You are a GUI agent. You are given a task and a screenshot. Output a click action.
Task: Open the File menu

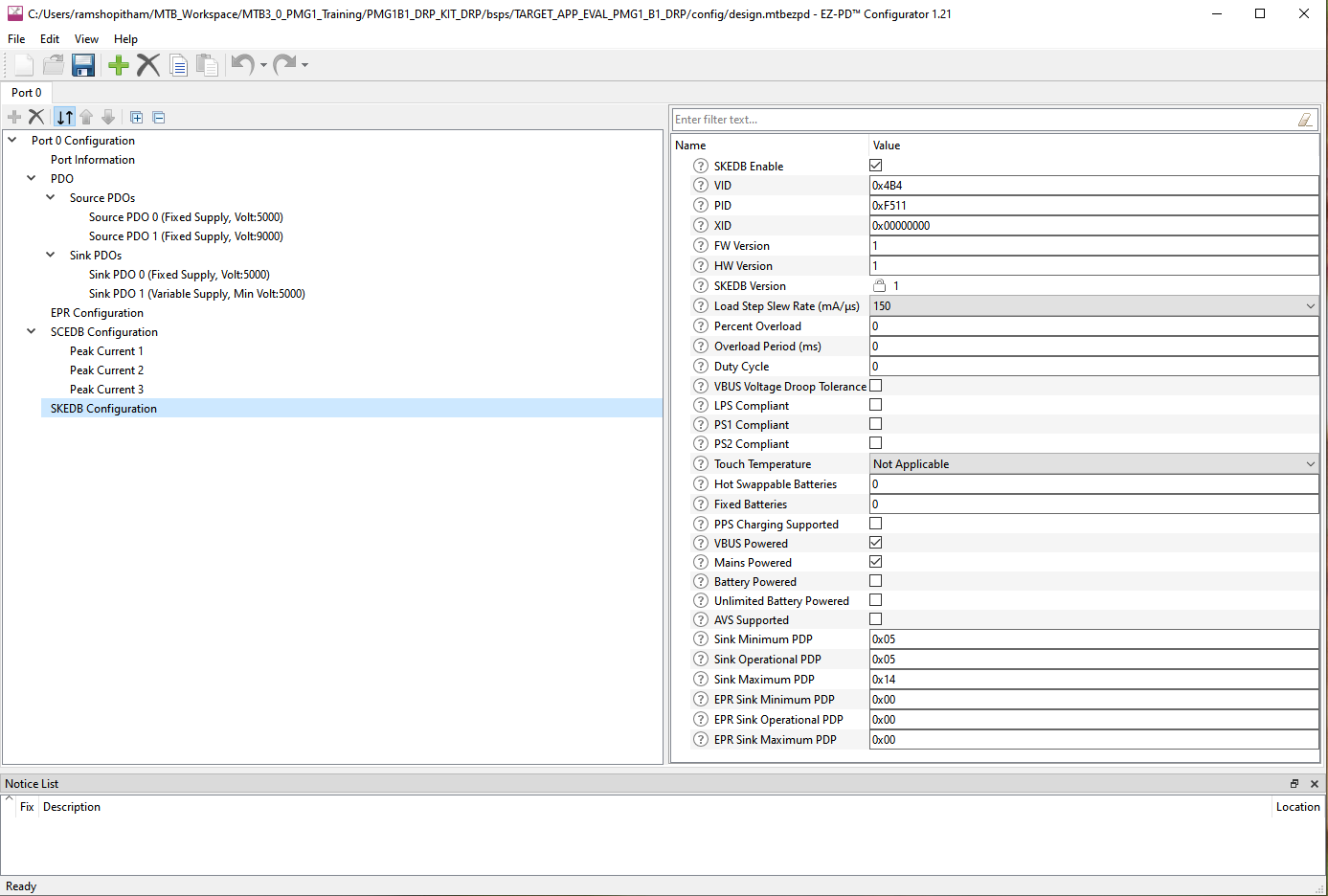[x=16, y=39]
